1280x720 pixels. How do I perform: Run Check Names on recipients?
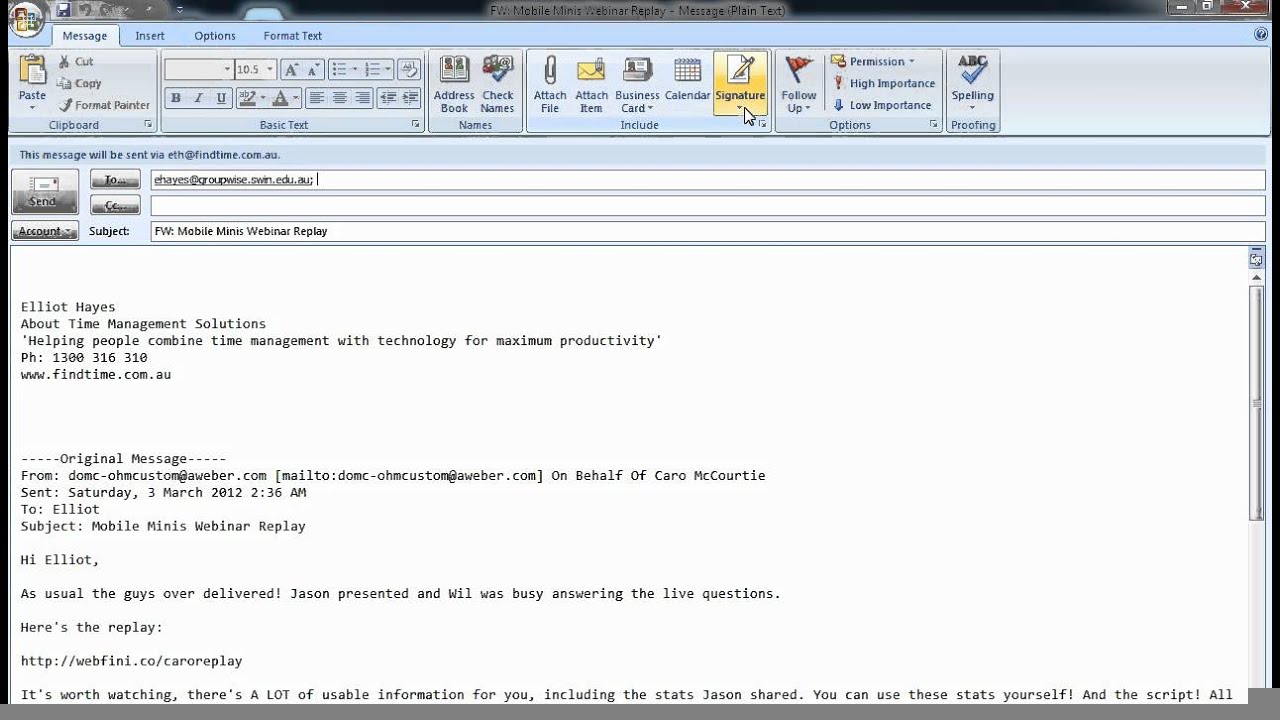click(497, 85)
